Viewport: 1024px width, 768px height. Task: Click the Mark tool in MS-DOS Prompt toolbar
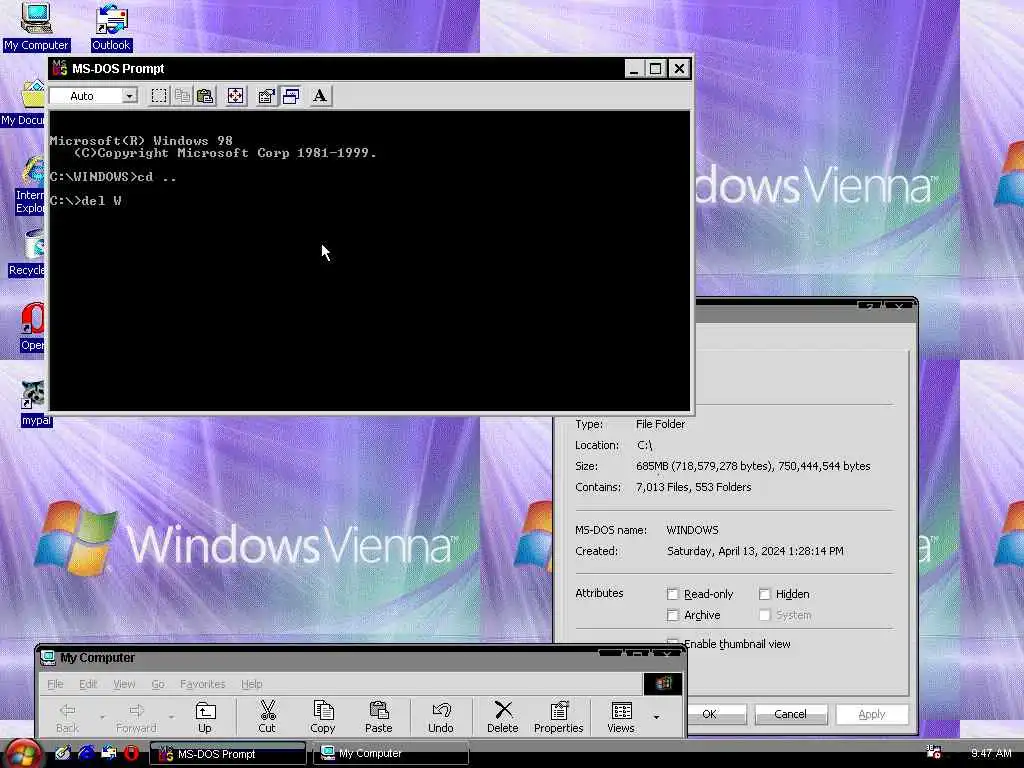(x=159, y=96)
